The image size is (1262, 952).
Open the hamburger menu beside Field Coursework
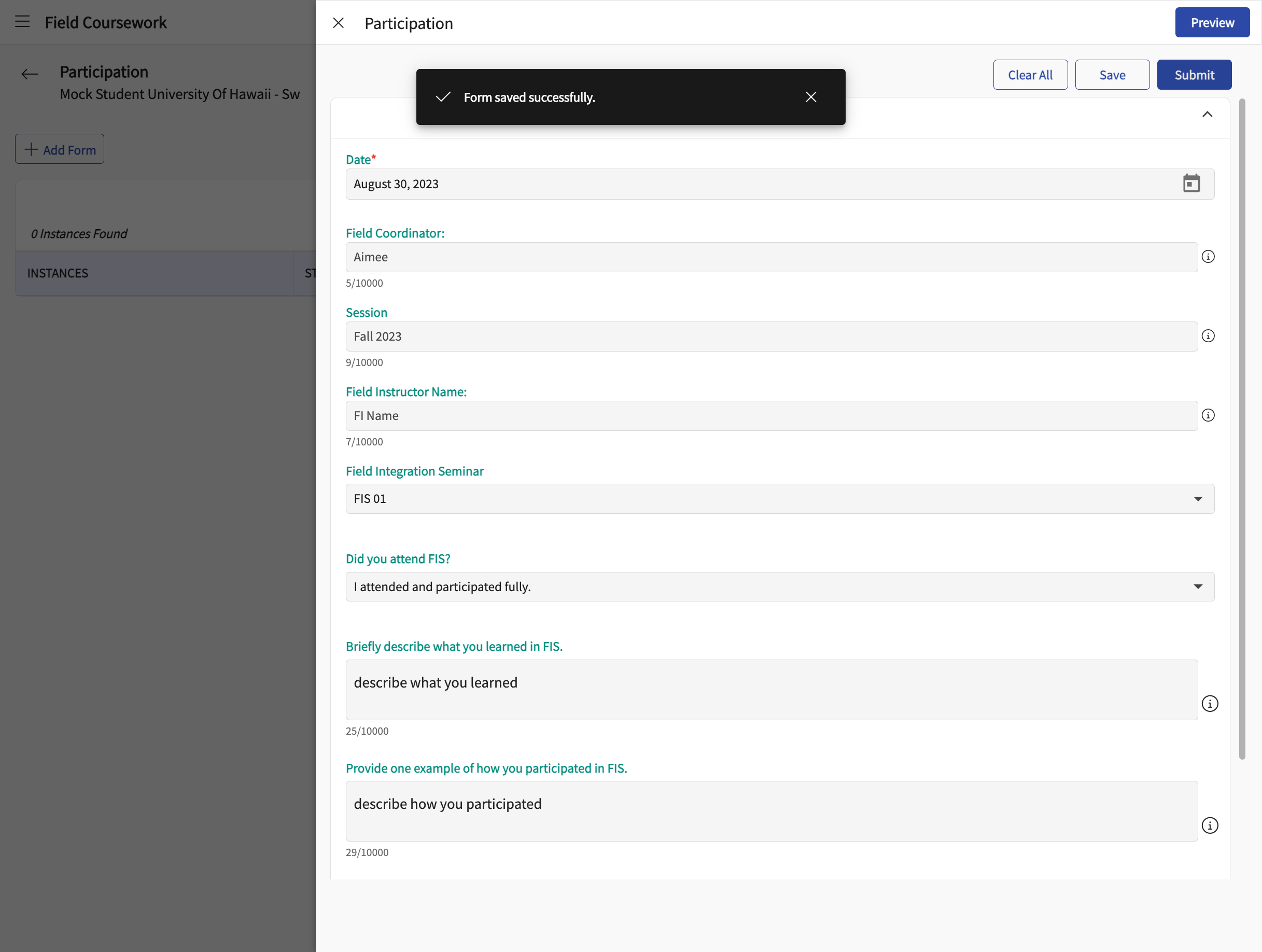pos(22,22)
